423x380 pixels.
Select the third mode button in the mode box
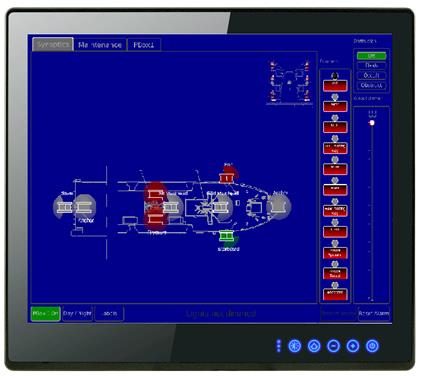pos(371,75)
